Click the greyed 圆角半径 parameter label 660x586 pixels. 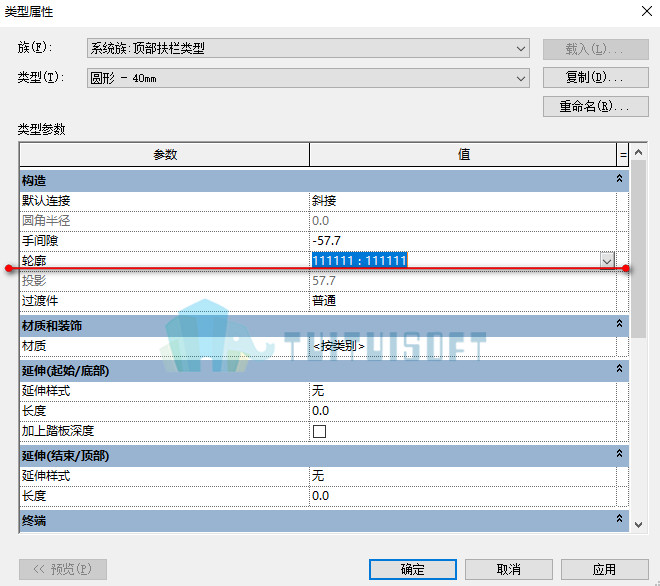click(46, 221)
